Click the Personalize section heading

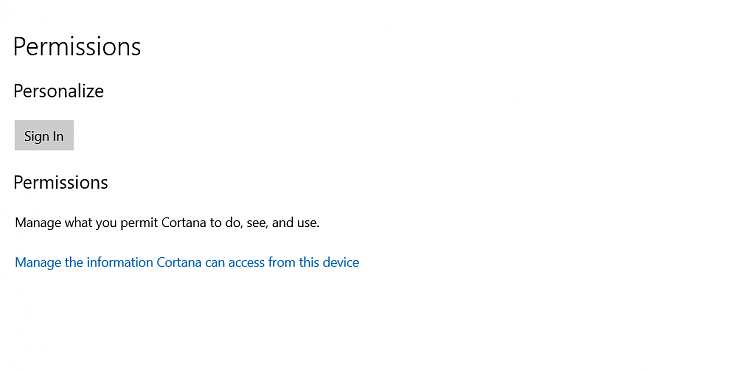(58, 91)
